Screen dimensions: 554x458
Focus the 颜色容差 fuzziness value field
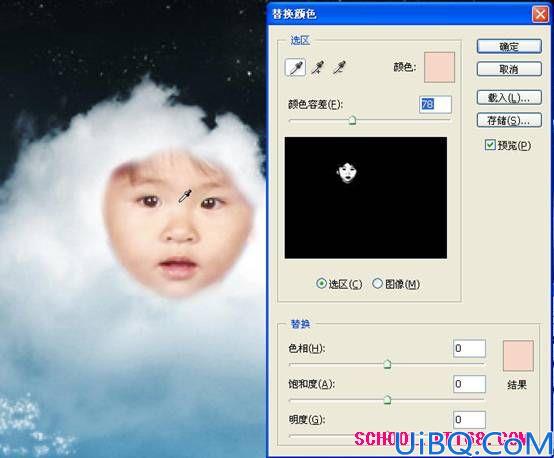(435, 105)
